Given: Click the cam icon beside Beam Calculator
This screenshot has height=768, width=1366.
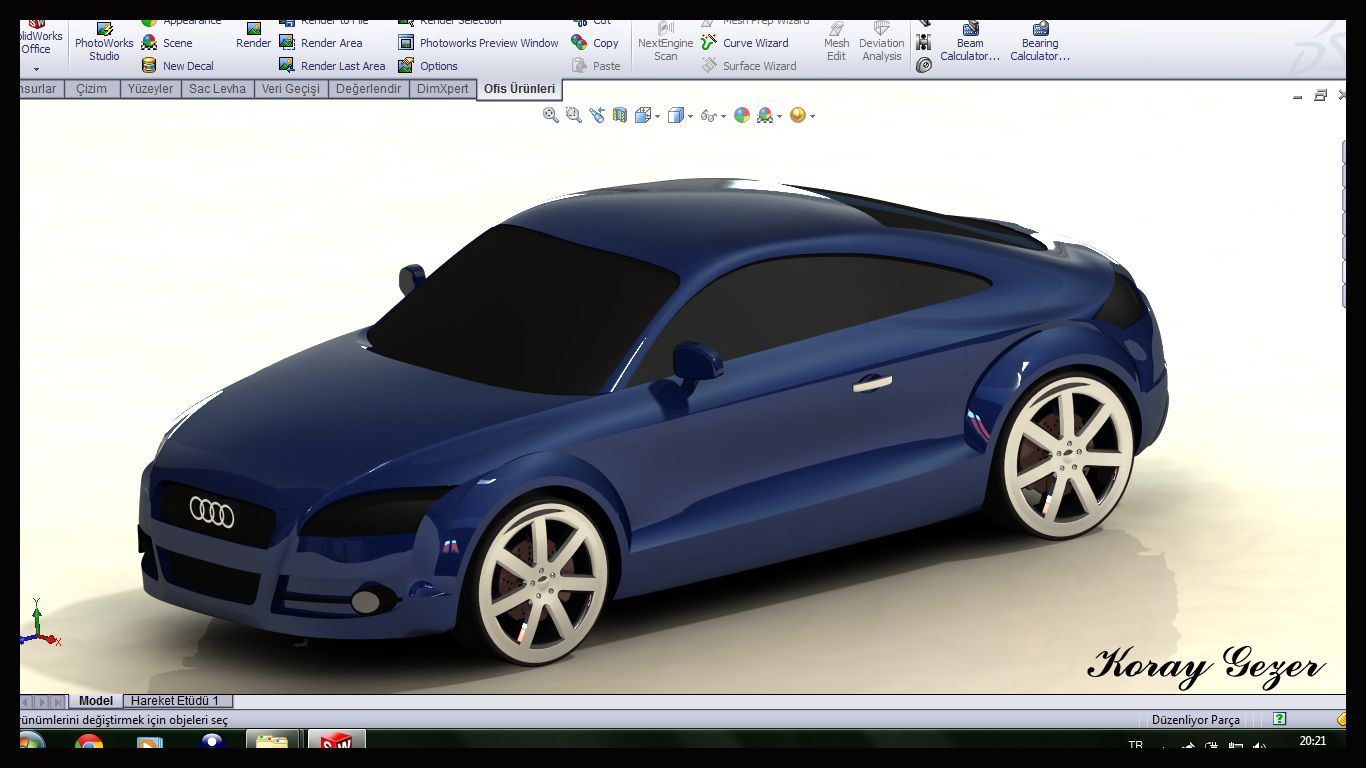Looking at the screenshot, I should [924, 65].
